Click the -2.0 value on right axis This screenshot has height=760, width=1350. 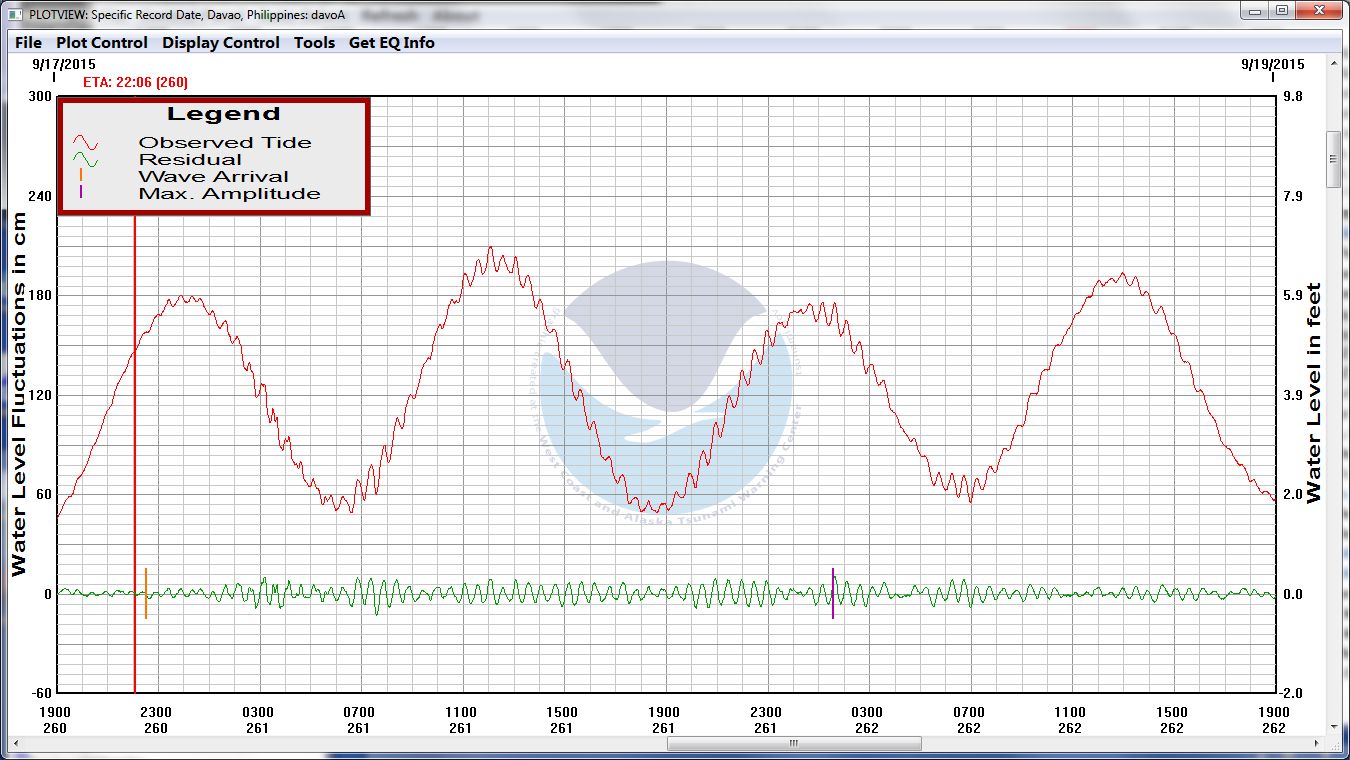[1291, 693]
